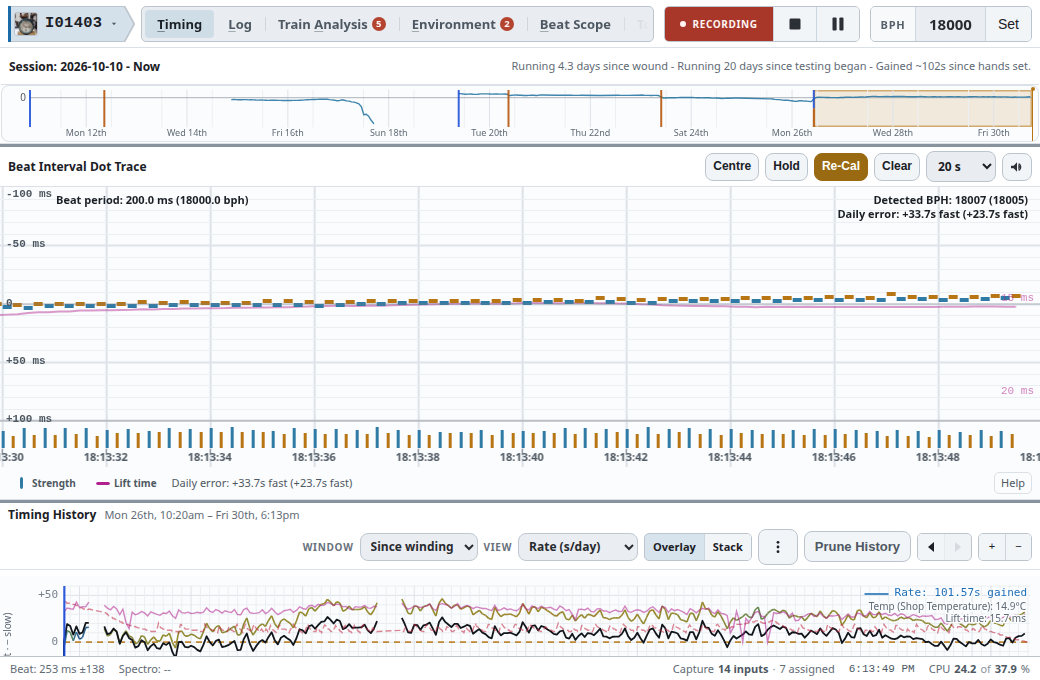Click the 6:13:49 PM clock in status bar
1040x680 pixels.
point(881,669)
